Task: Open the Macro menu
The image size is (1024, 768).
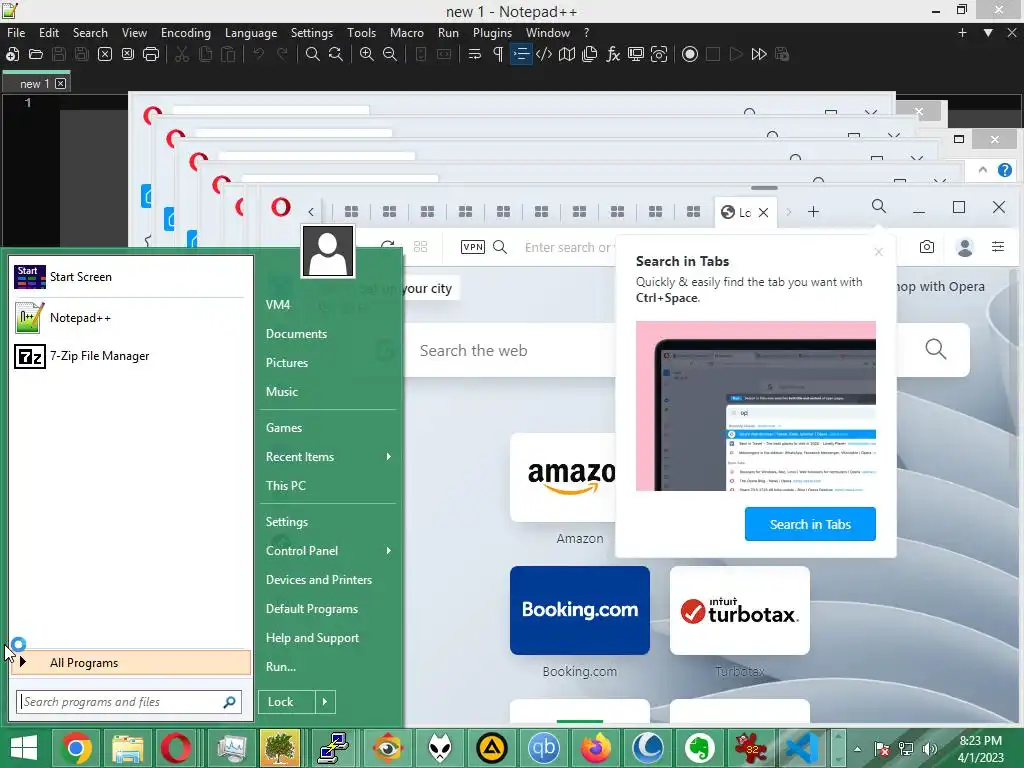Action: pyautogui.click(x=407, y=33)
